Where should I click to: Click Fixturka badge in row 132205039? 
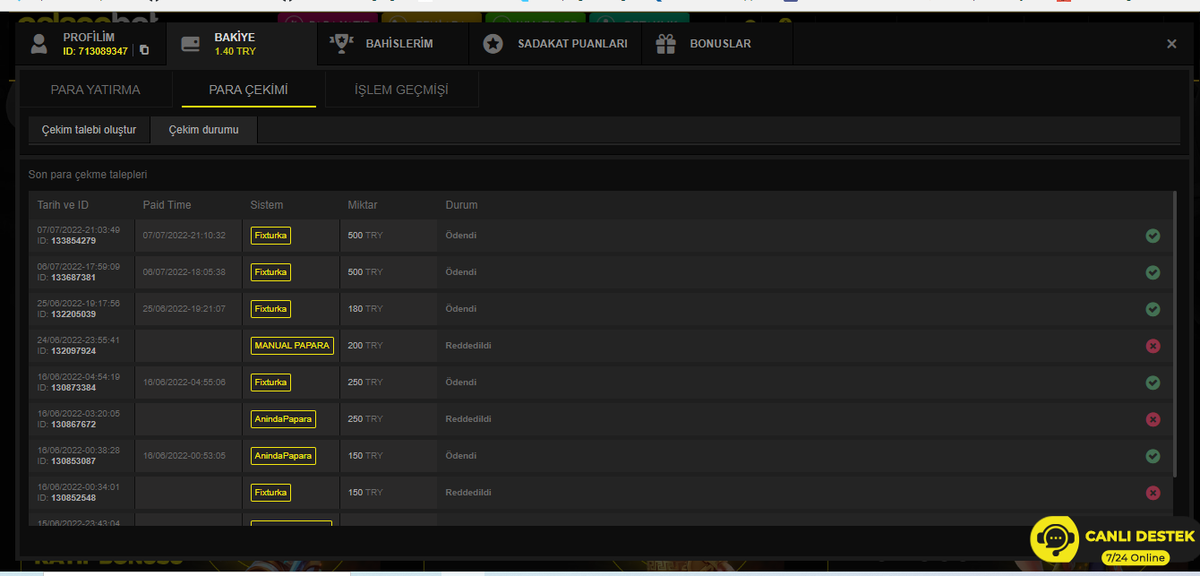coord(270,309)
